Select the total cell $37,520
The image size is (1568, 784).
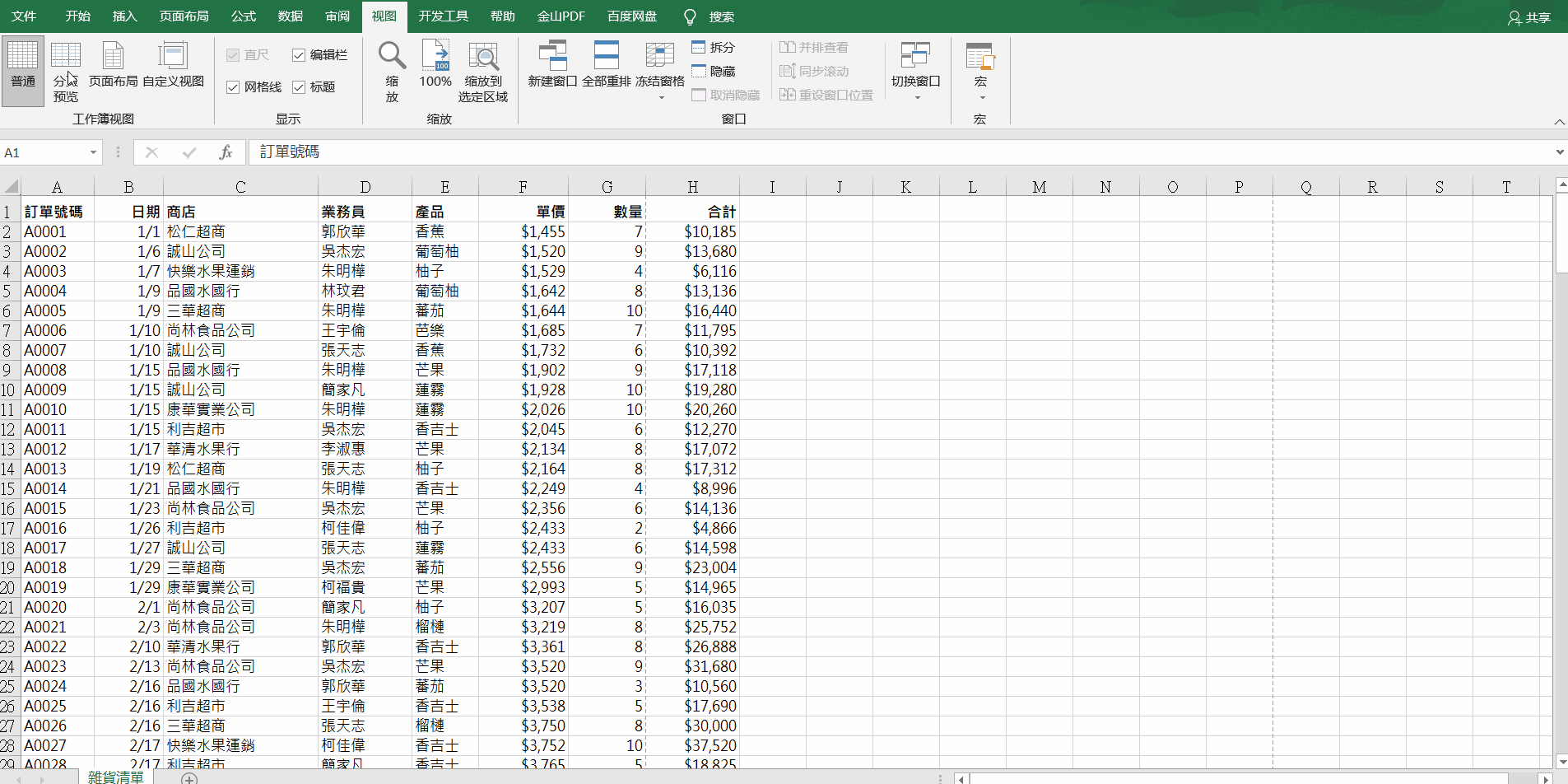coord(693,745)
